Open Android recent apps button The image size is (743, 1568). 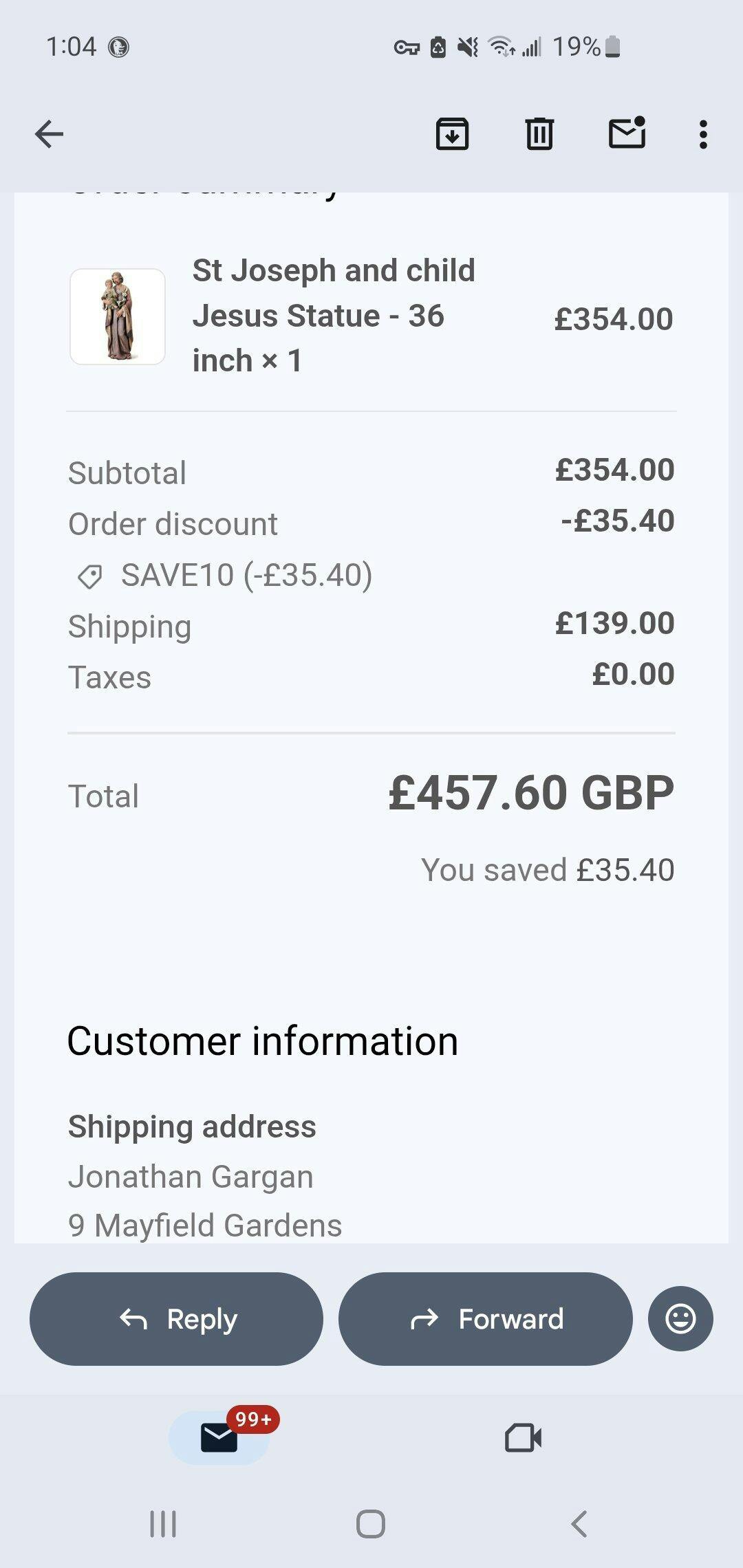(x=163, y=1523)
